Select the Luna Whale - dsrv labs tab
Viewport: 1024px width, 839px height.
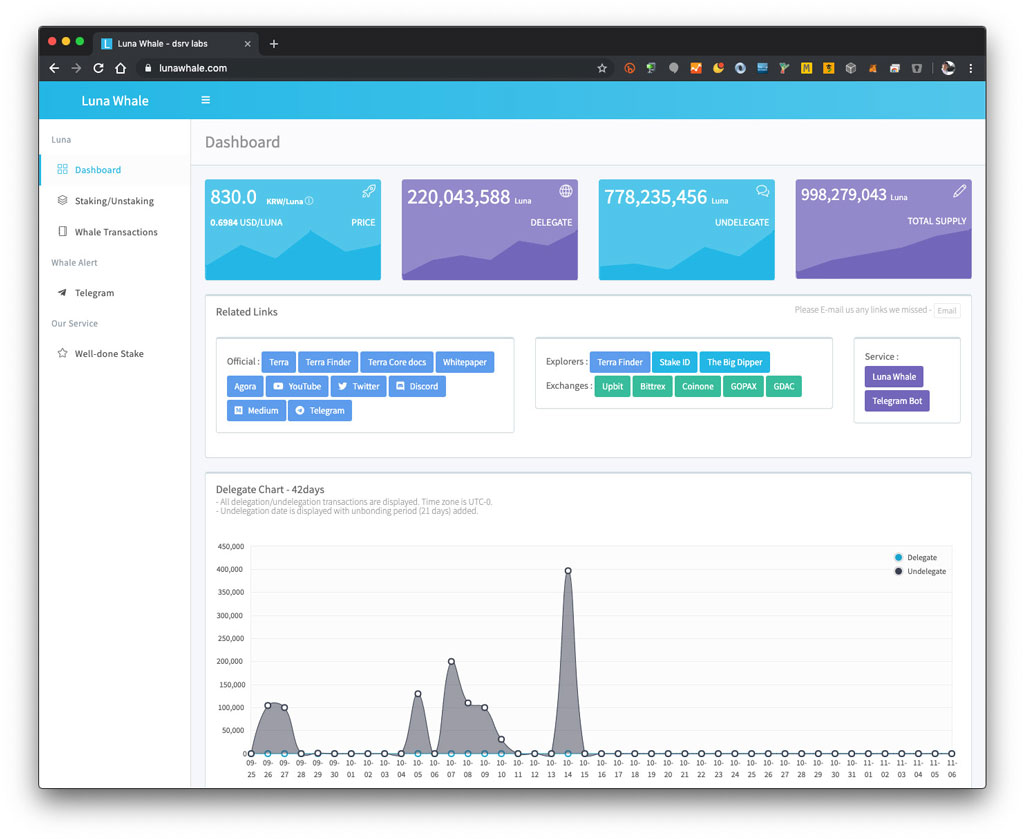coord(176,44)
